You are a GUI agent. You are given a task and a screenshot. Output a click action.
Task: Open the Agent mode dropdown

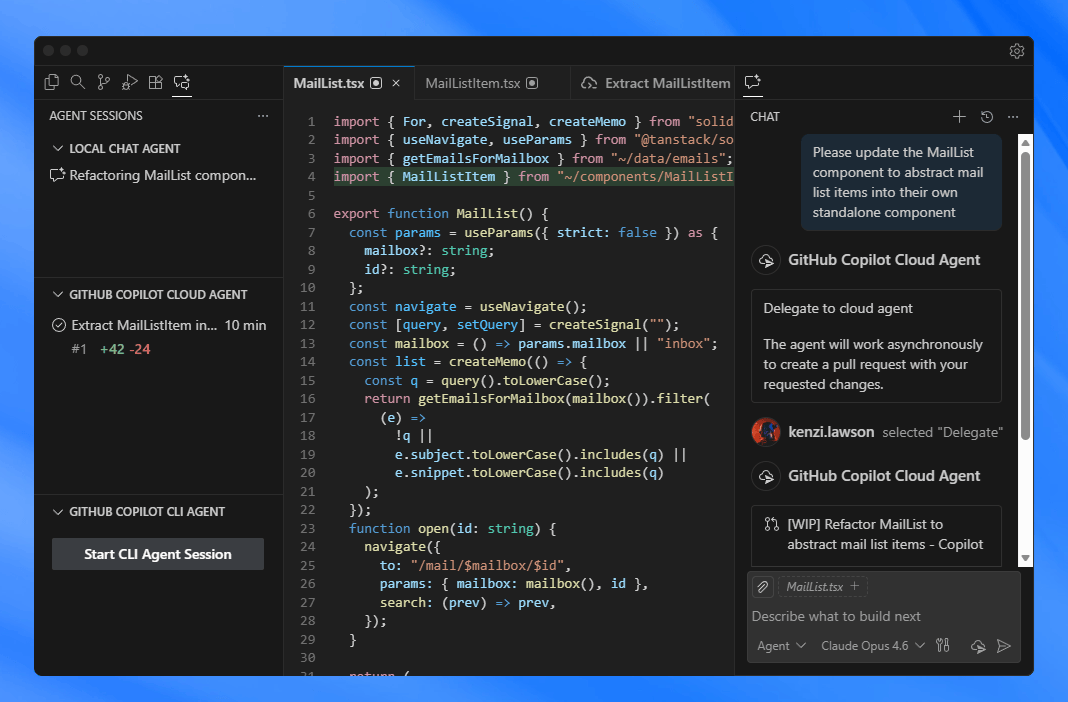pos(779,646)
